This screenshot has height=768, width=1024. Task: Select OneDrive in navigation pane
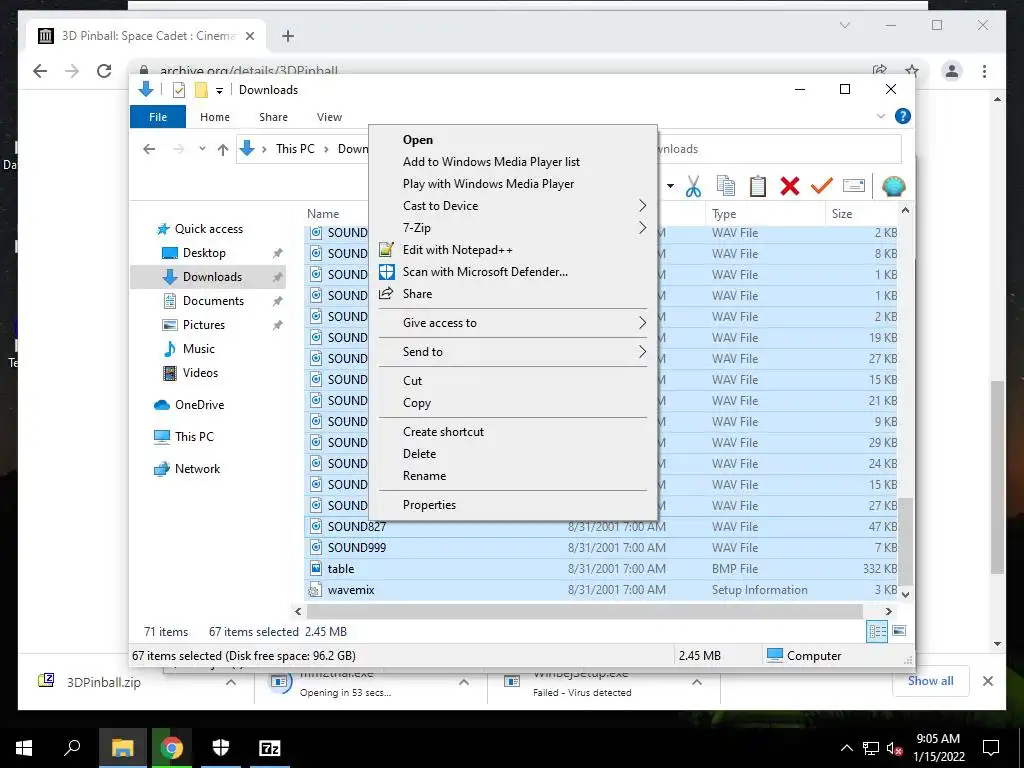pos(199,405)
